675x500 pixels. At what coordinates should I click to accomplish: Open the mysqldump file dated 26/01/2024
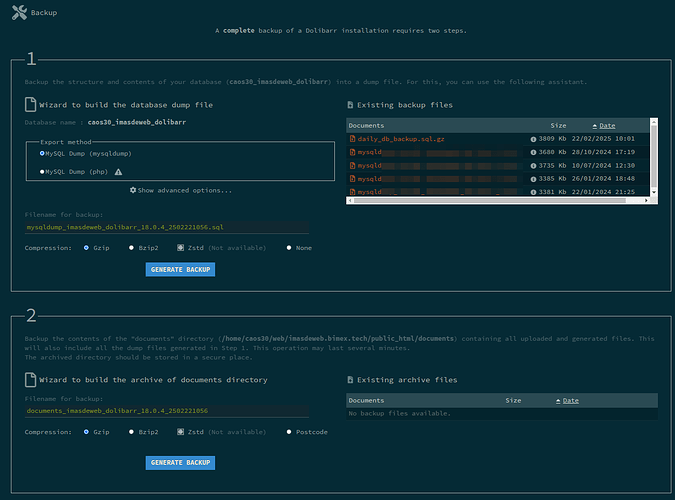click(437, 179)
